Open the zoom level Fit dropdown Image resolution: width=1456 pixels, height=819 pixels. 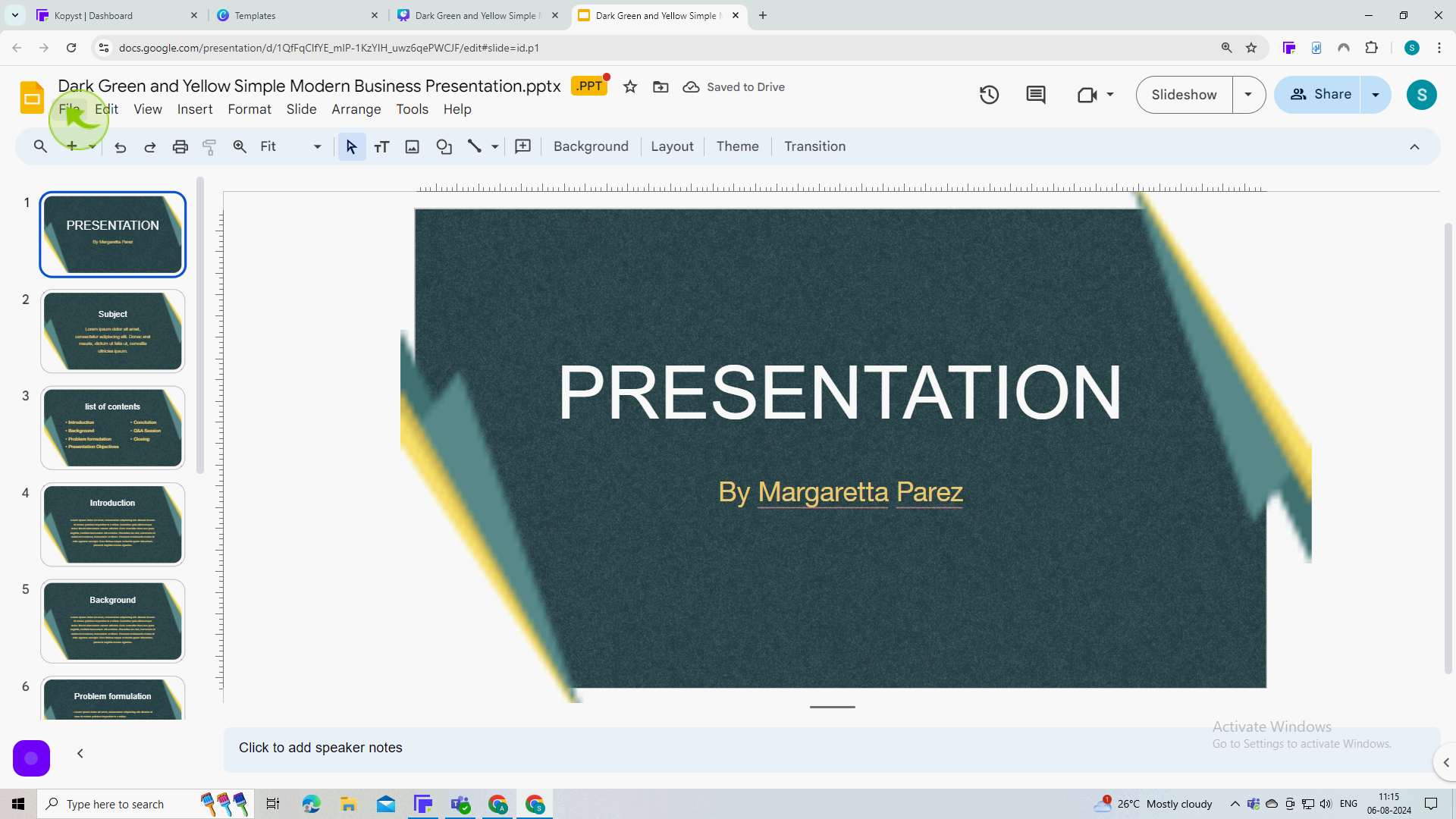pos(290,147)
